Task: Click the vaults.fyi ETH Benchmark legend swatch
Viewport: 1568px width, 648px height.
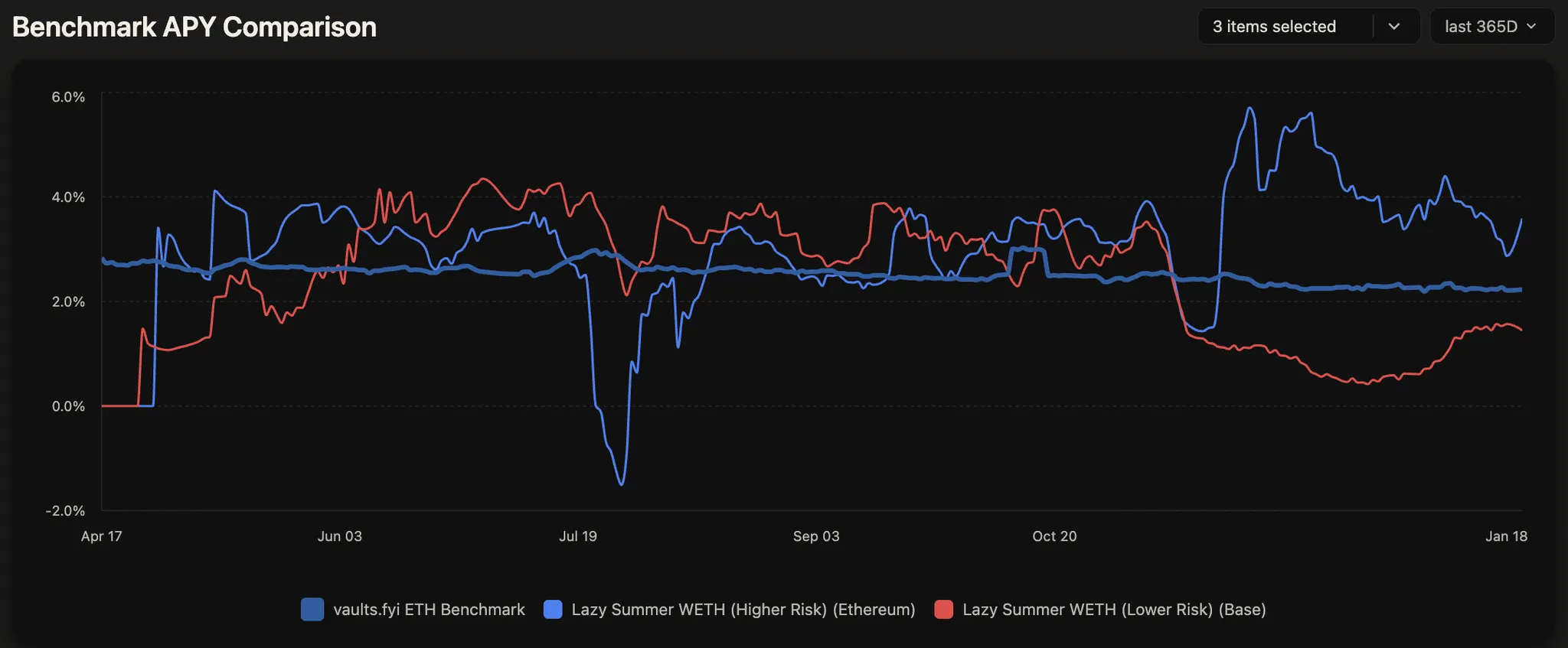Action: [x=312, y=610]
